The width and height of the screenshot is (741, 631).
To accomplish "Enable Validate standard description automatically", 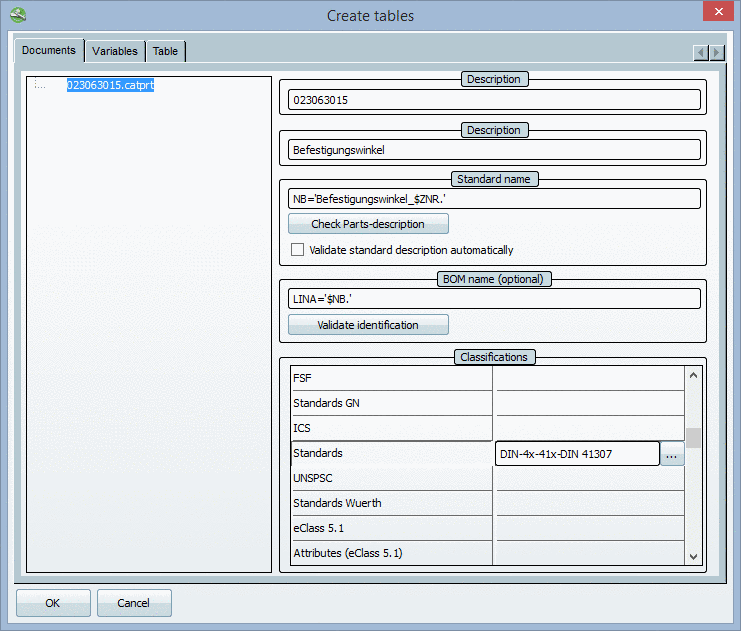I will (297, 250).
